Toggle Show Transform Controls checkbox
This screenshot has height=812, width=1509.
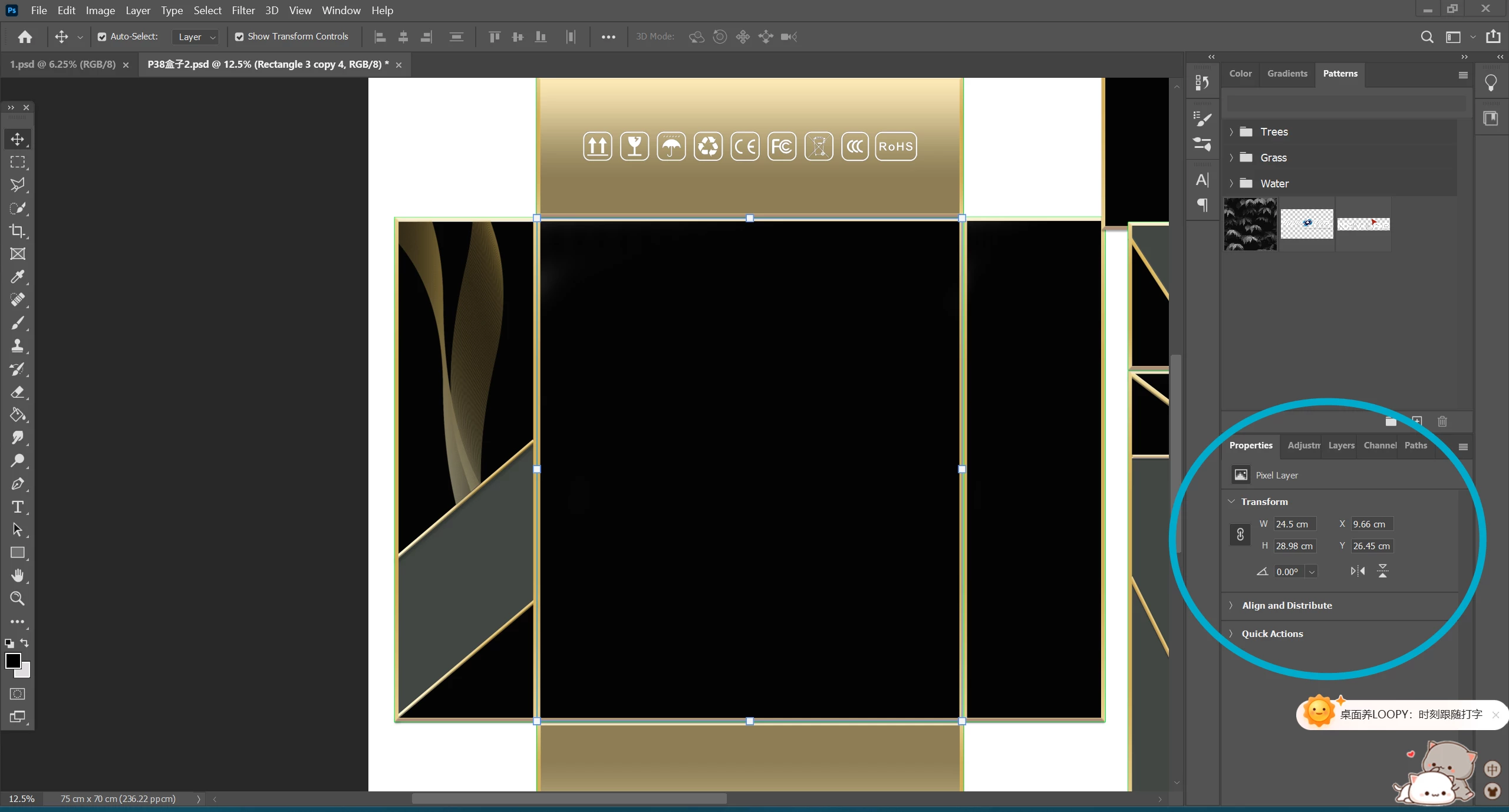pyautogui.click(x=239, y=37)
